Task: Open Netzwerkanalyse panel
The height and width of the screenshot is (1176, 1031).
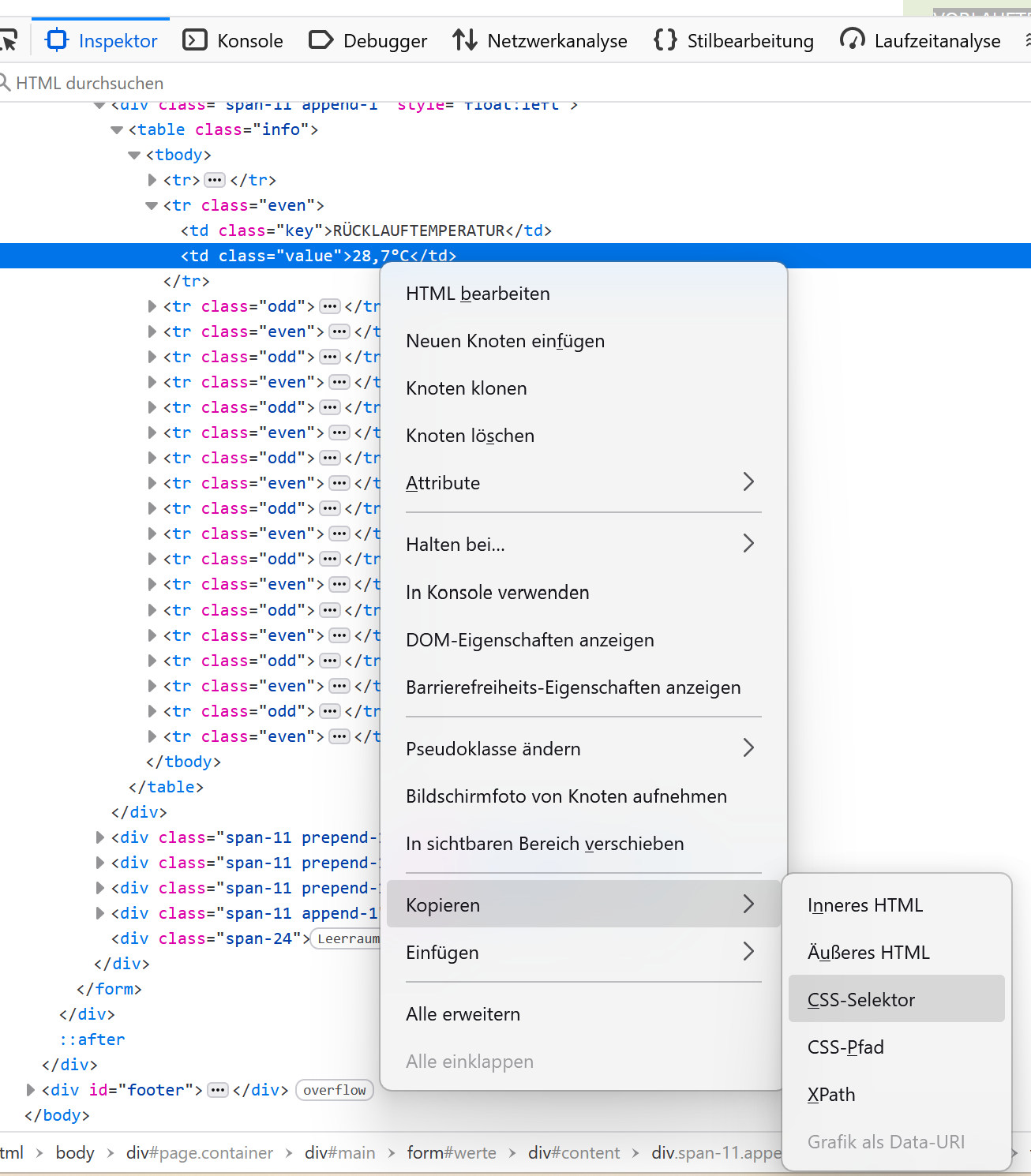Action: coord(540,40)
